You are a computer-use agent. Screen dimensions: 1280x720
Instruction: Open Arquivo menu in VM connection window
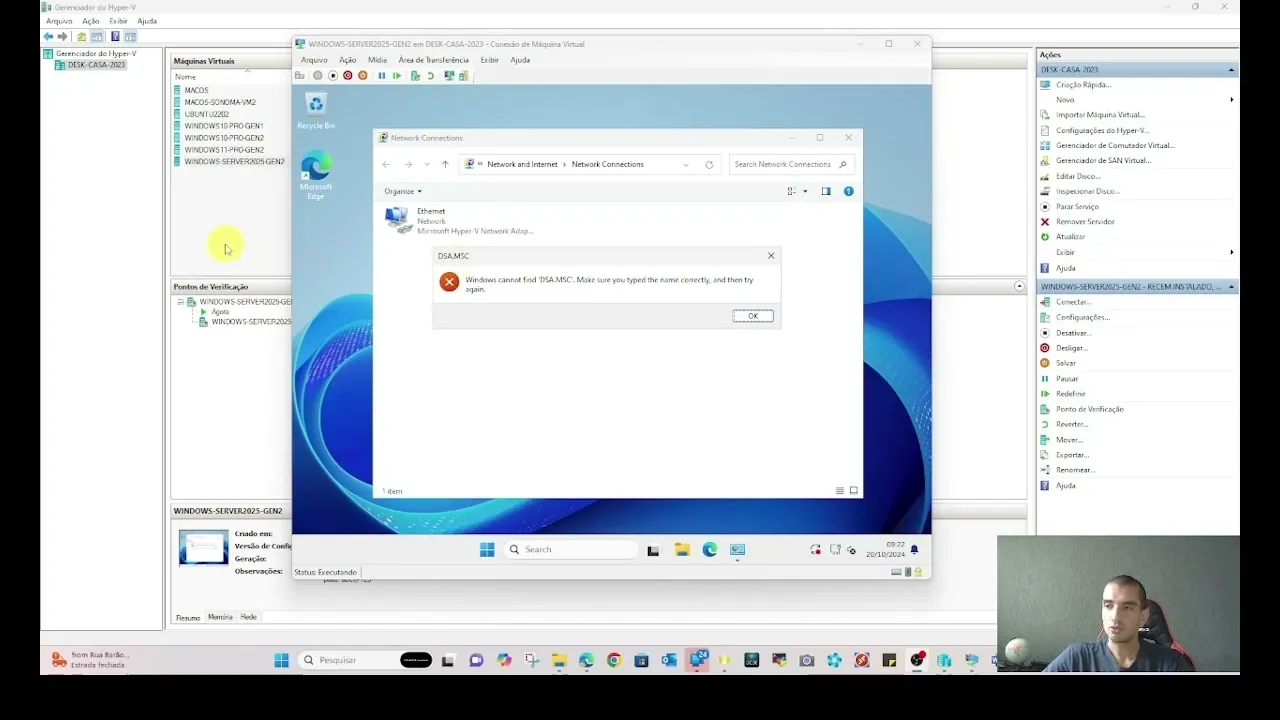click(x=314, y=60)
